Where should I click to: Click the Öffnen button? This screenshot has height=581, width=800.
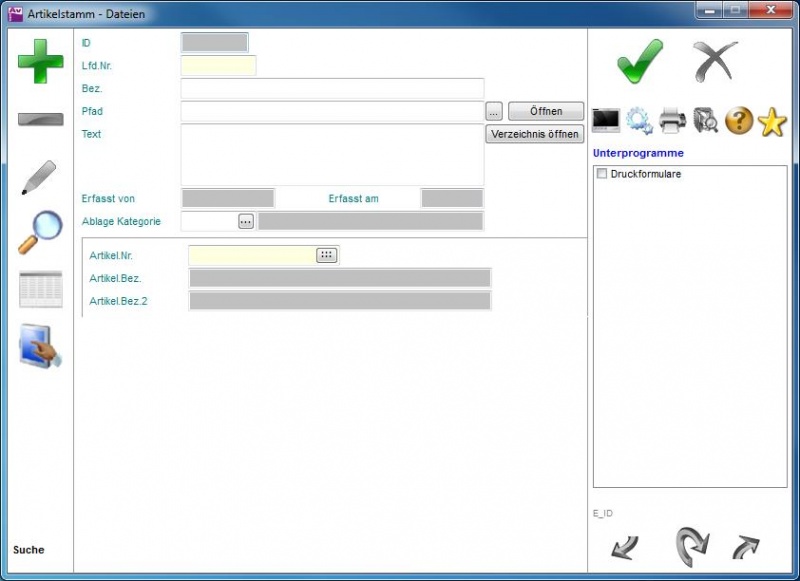(x=546, y=111)
